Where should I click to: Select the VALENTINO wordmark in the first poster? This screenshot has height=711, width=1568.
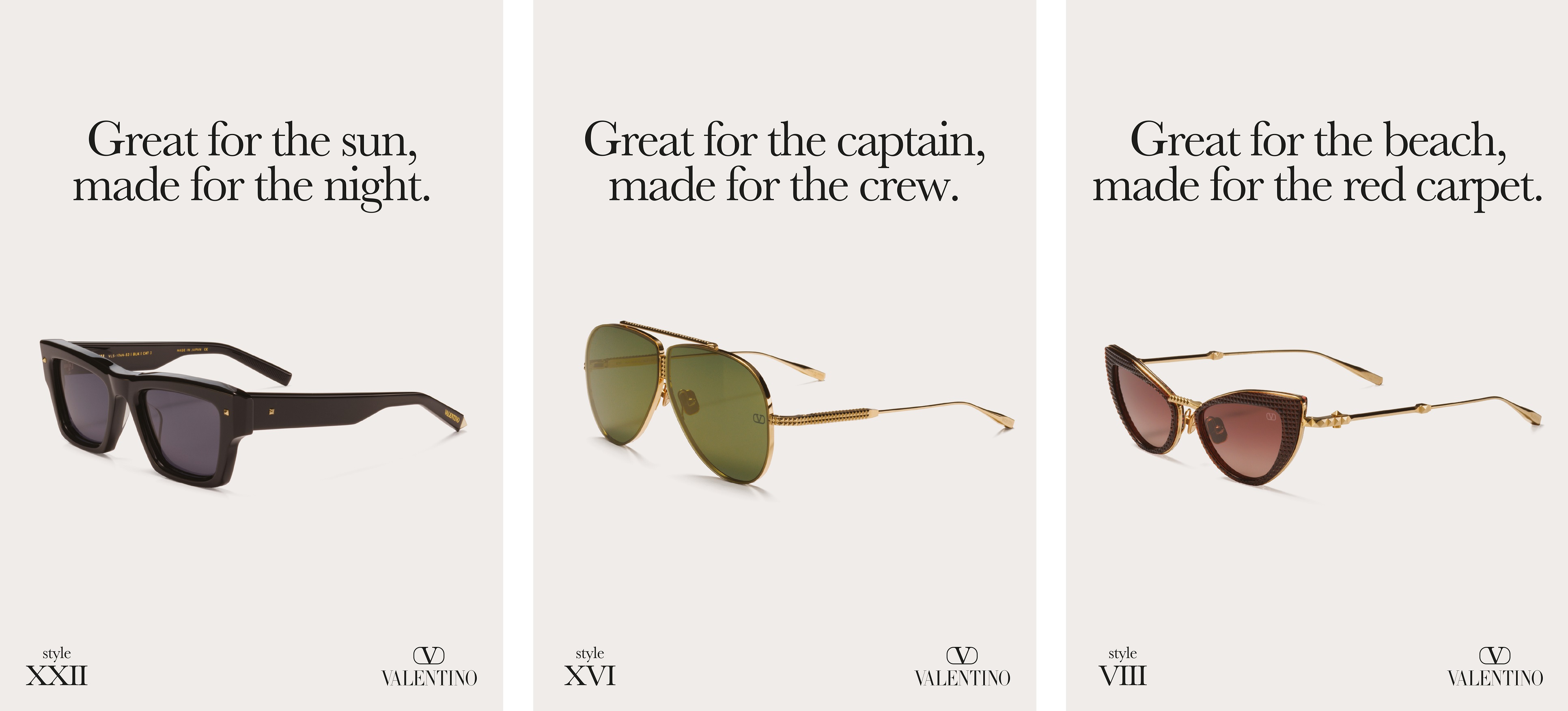point(429,678)
